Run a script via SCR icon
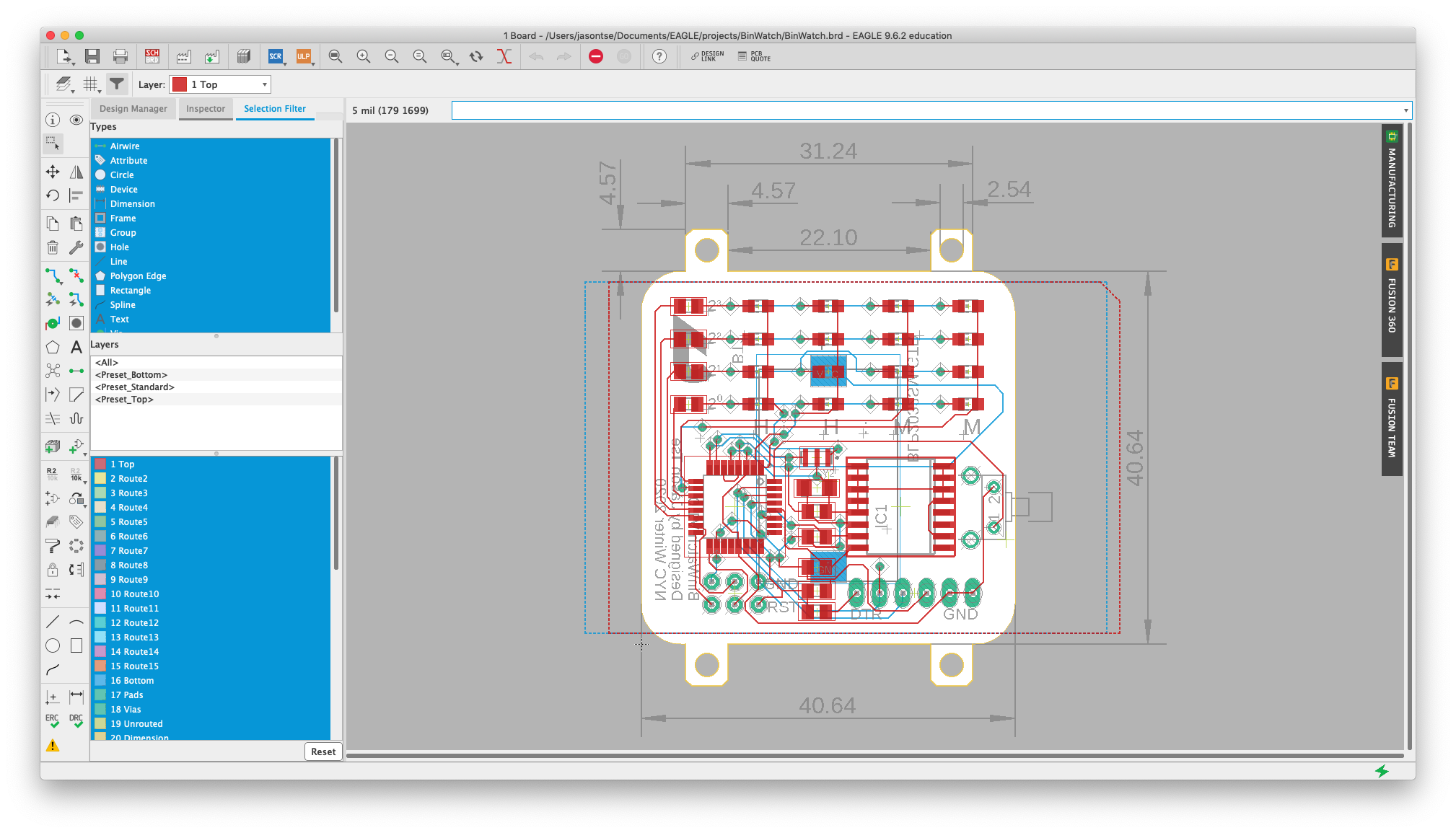 pos(276,56)
